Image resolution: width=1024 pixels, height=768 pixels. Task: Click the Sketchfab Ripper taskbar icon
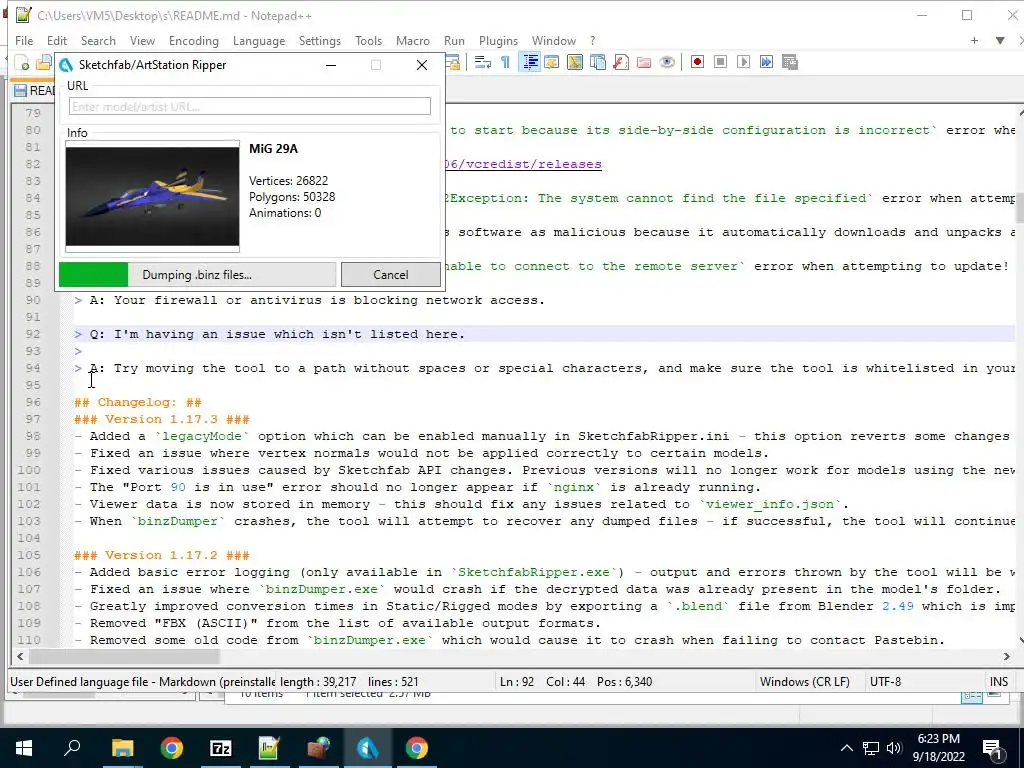pyautogui.click(x=367, y=748)
